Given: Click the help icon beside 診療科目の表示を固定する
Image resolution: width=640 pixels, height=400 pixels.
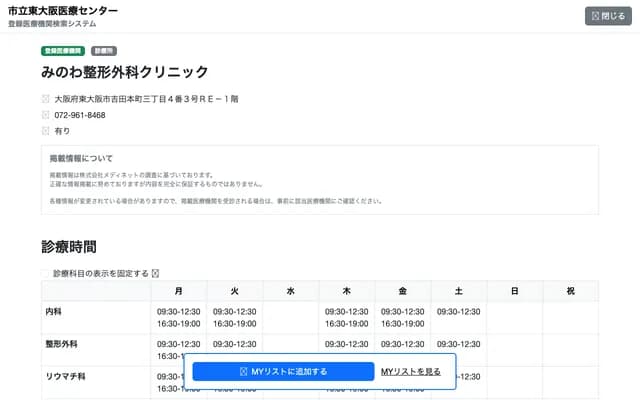Looking at the screenshot, I should tap(155, 273).
